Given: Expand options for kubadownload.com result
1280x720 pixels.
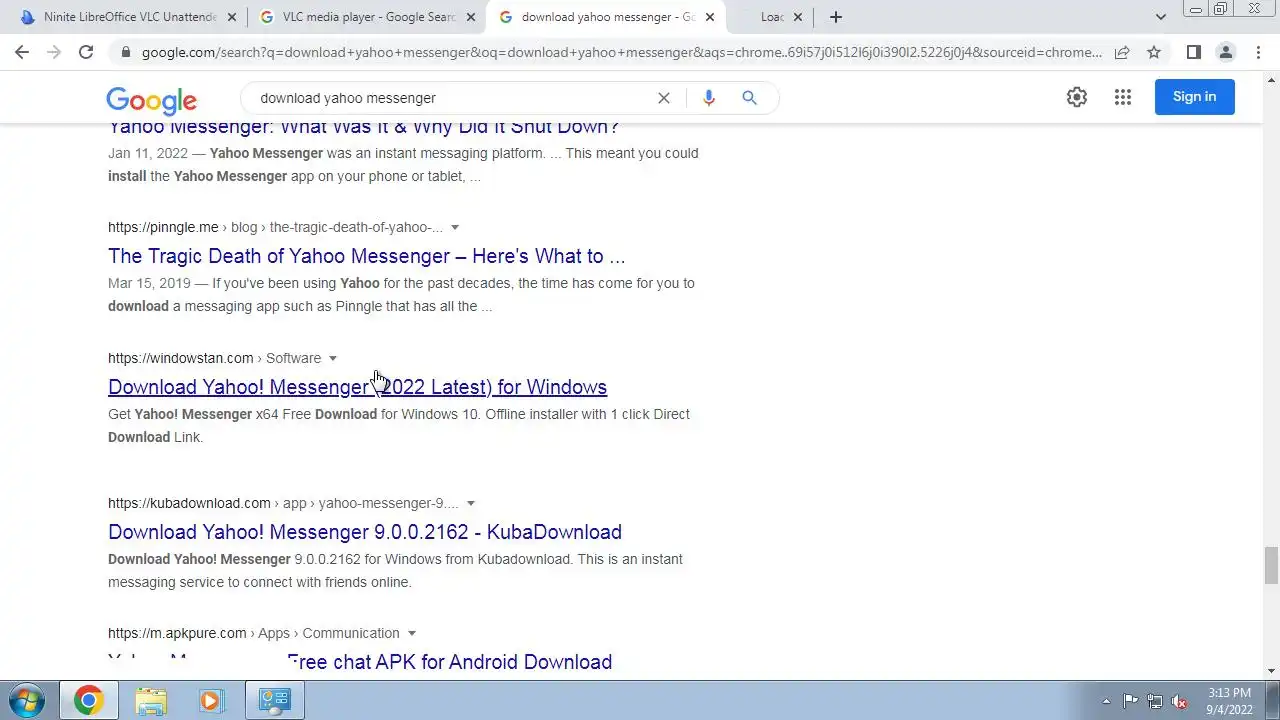Looking at the screenshot, I should click(x=471, y=504).
